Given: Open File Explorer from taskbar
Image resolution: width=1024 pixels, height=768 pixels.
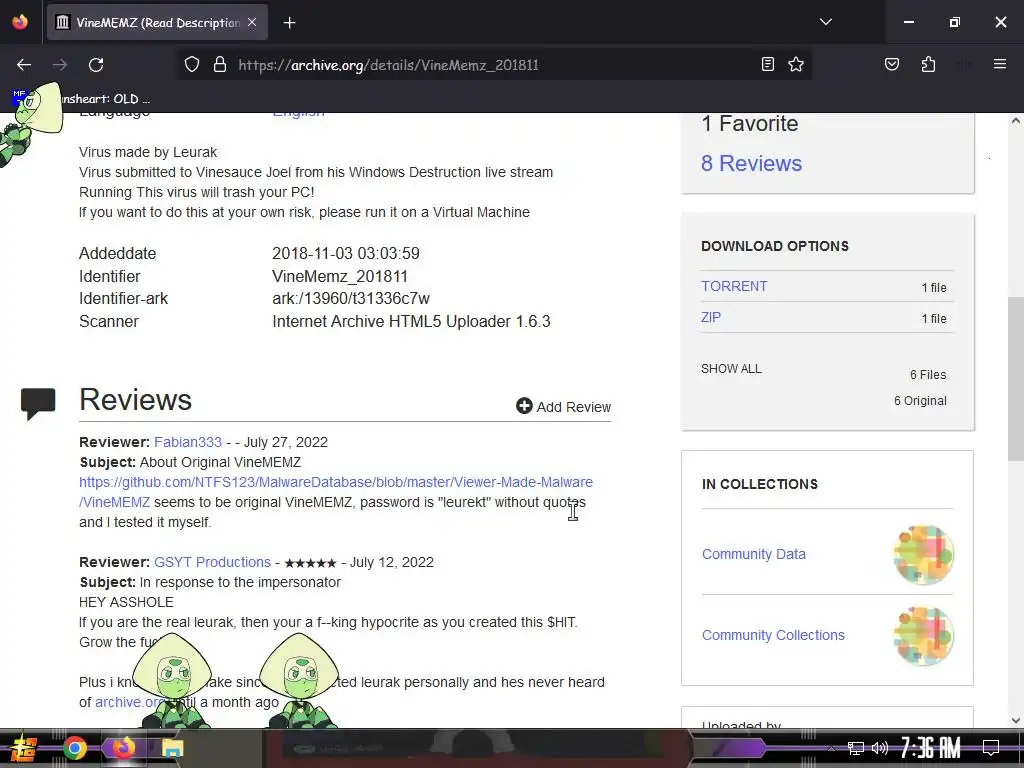Looking at the screenshot, I should click(173, 748).
